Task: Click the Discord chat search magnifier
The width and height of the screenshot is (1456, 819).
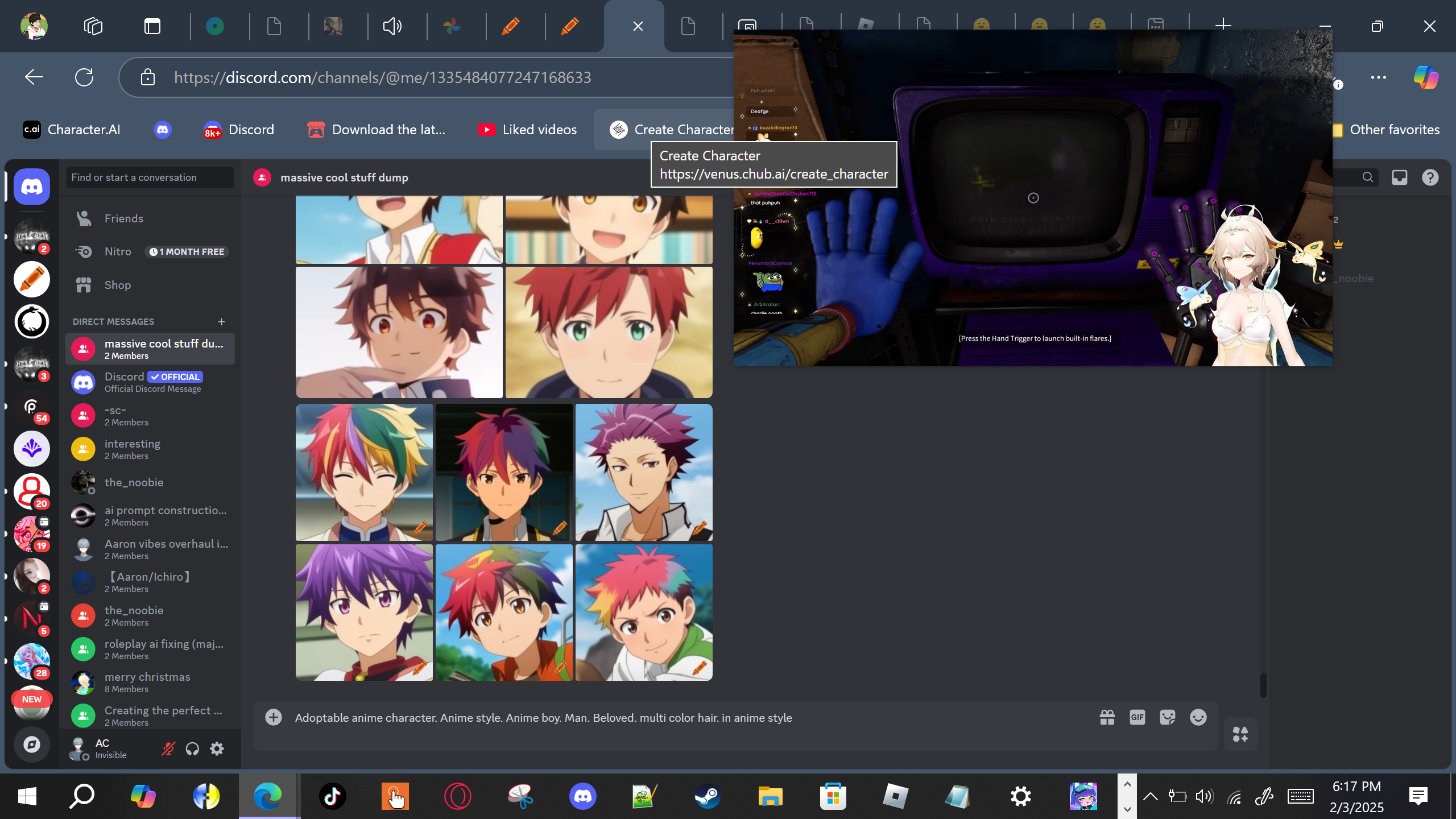Action: 1368,177
